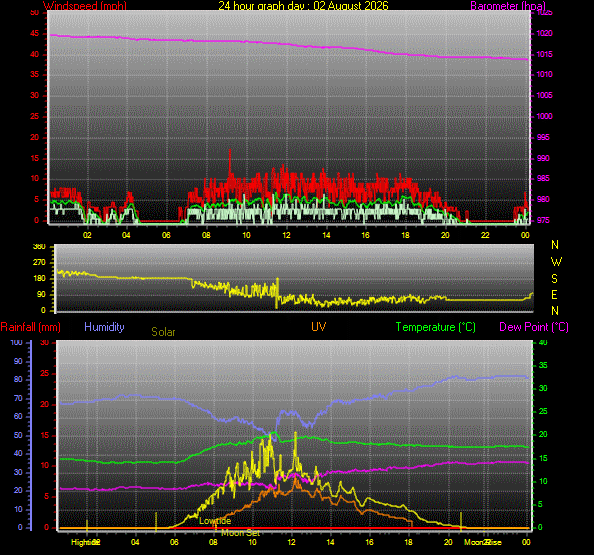Click the 'Windspeed (mph)' axis title

pos(85,6)
